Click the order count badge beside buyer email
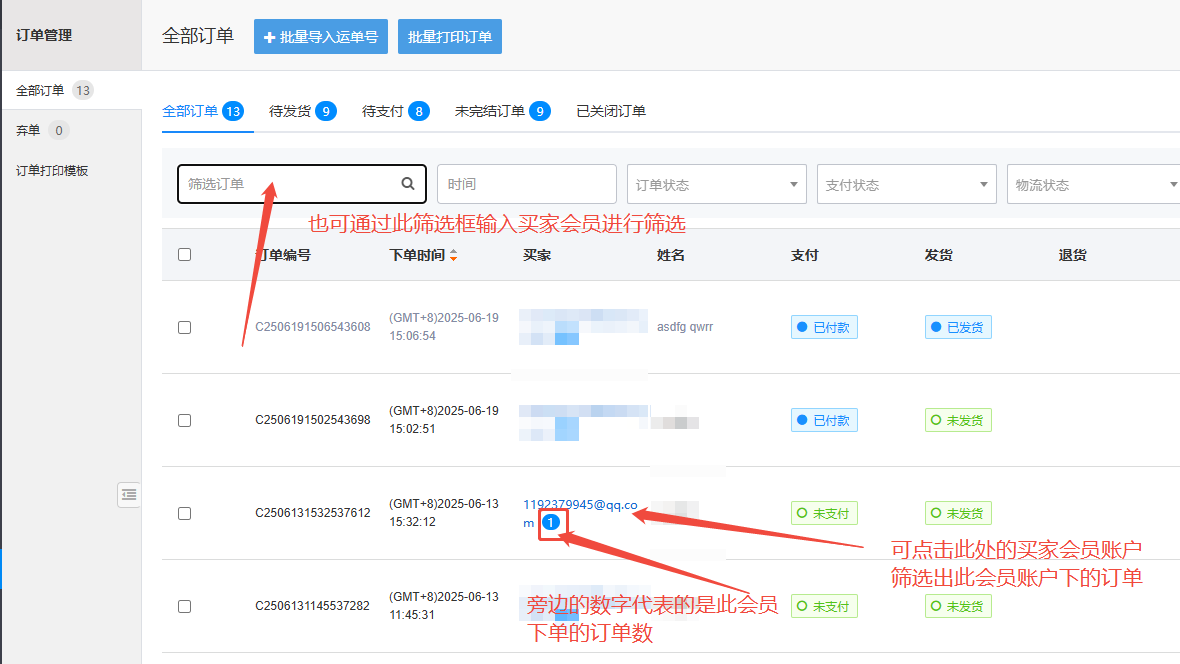Image resolution: width=1180 pixels, height=664 pixels. [x=550, y=522]
